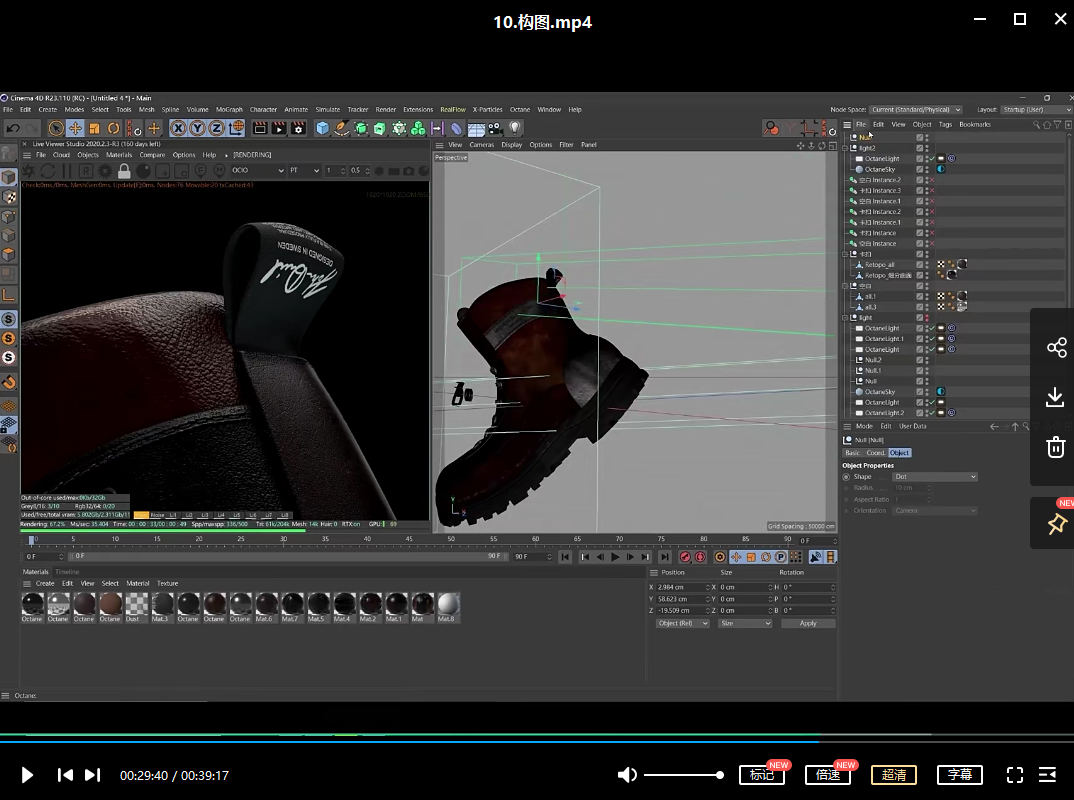Toggle the Z axis lock

click(x=216, y=128)
